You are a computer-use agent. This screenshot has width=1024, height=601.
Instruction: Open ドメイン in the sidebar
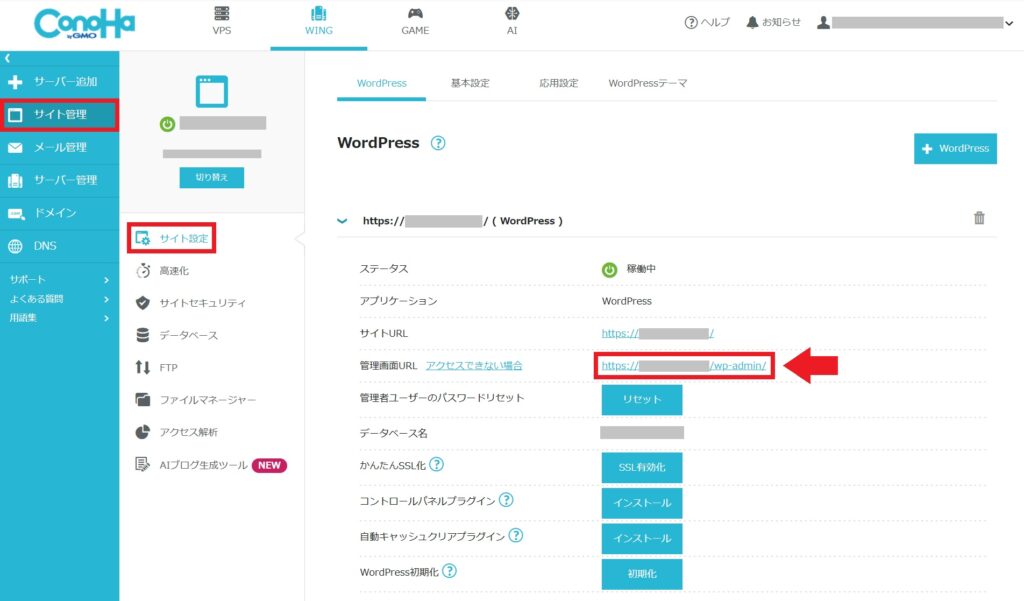pyautogui.click(x=59, y=213)
